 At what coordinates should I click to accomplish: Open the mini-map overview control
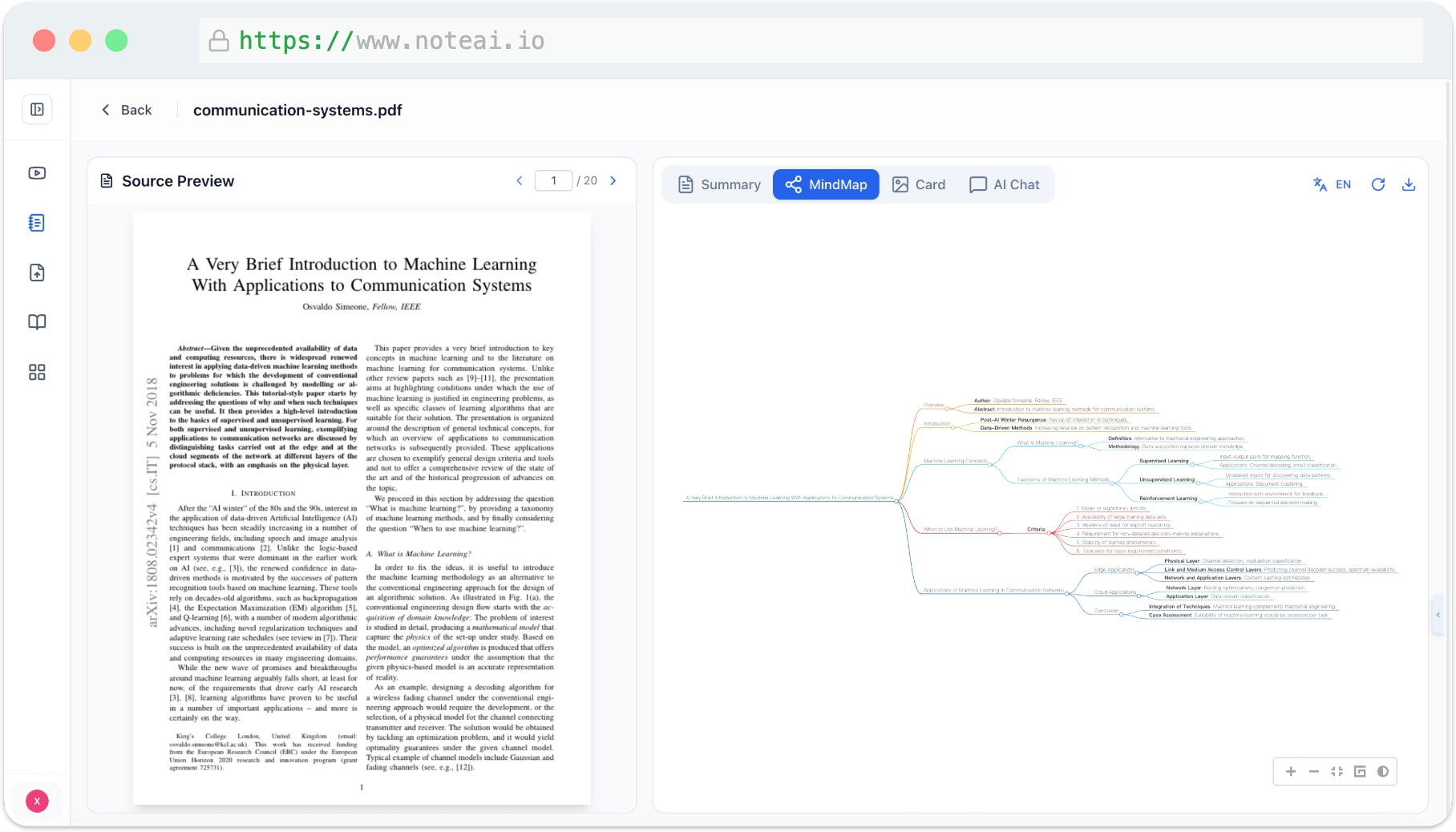[x=1360, y=771]
